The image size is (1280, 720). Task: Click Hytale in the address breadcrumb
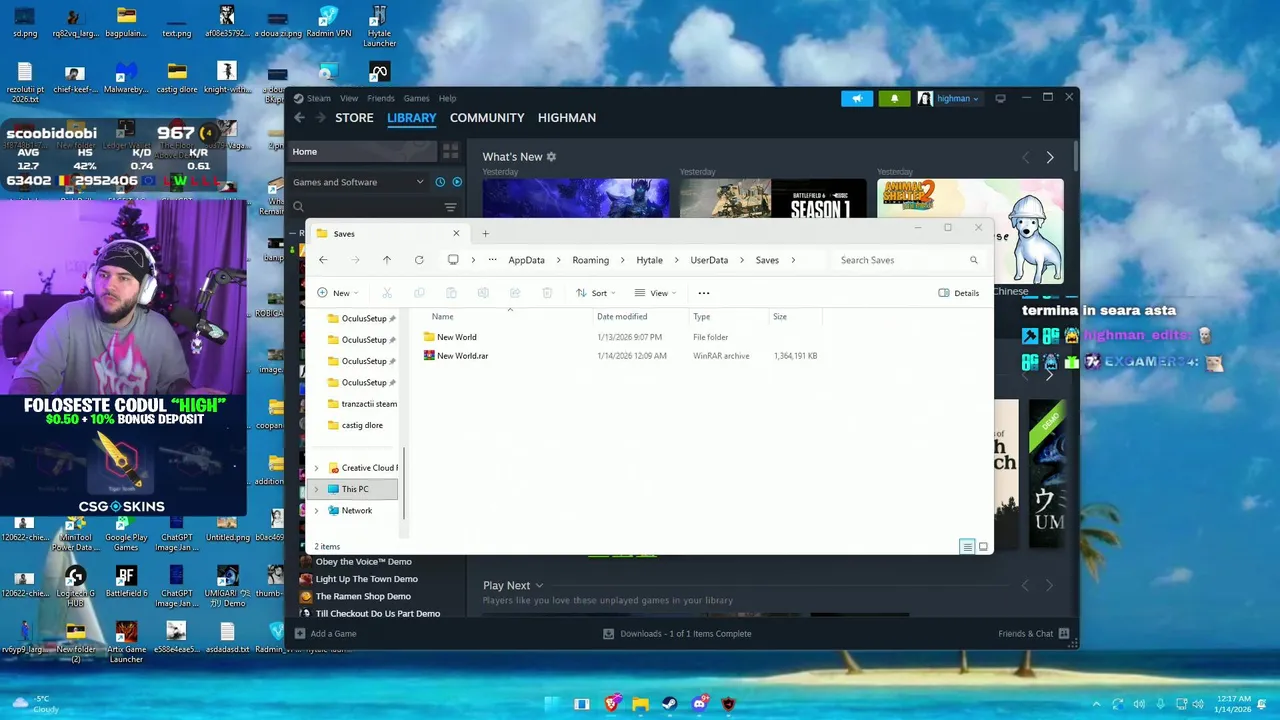(x=649, y=260)
